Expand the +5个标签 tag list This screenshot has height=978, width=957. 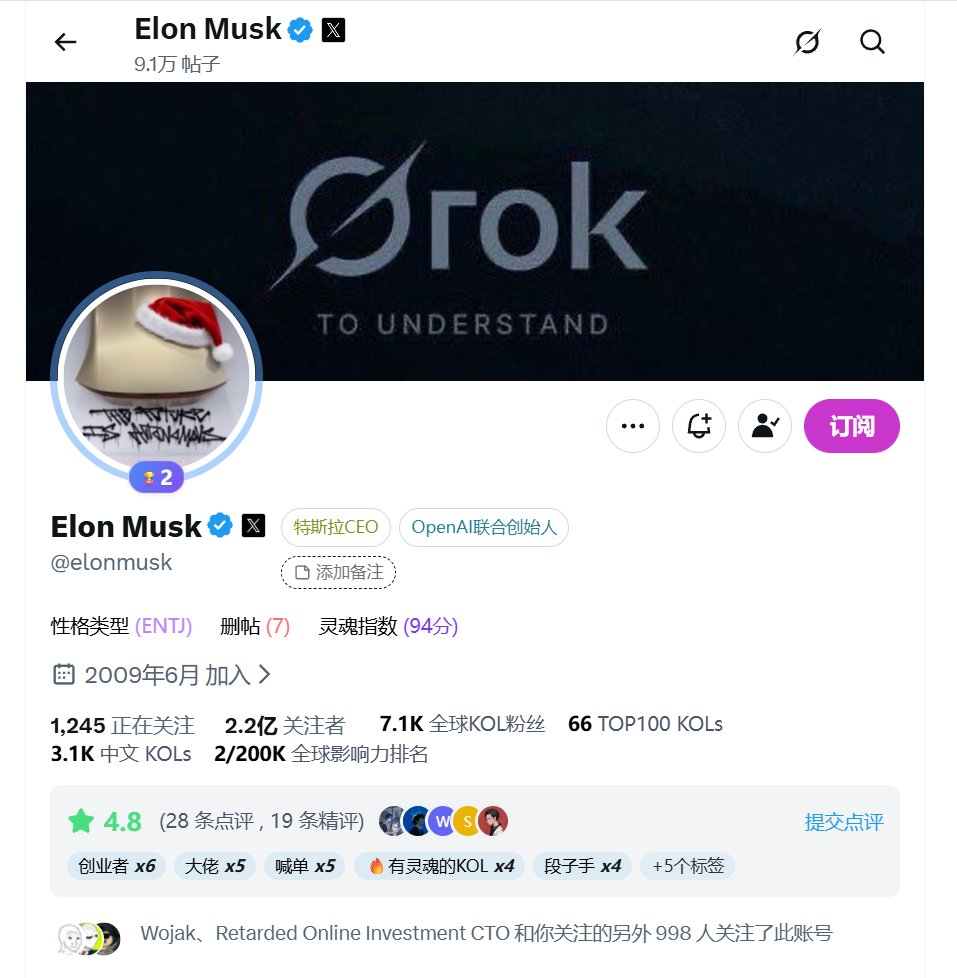click(x=687, y=866)
